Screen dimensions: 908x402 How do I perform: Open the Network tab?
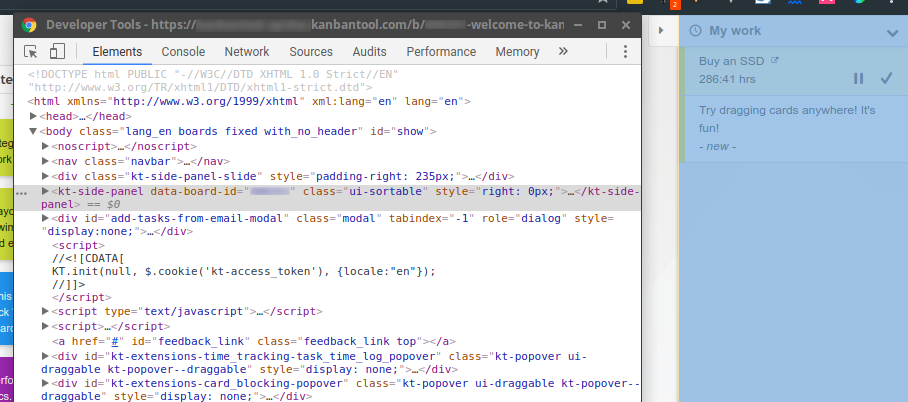click(246, 52)
